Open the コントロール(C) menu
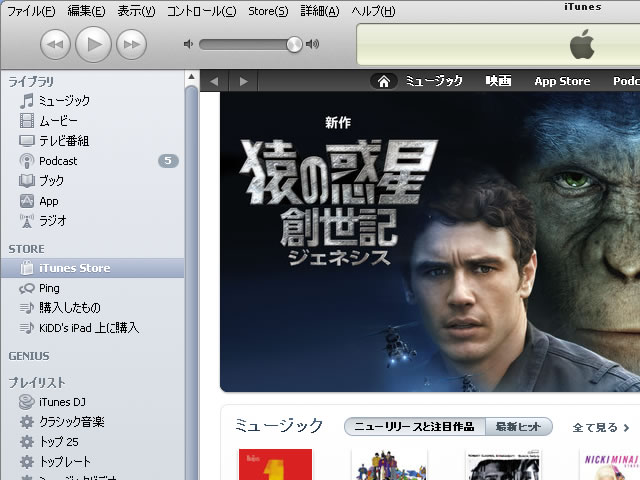 (x=201, y=11)
